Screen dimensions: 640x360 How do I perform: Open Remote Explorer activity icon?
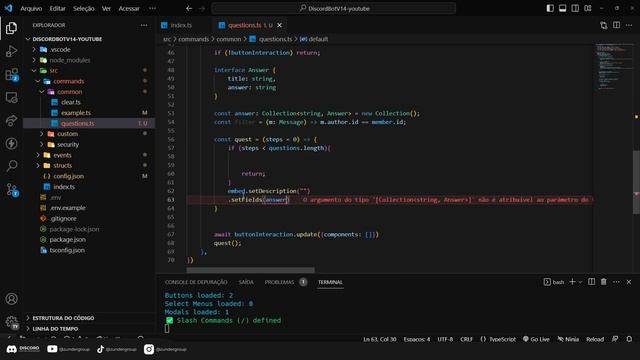[11, 98]
